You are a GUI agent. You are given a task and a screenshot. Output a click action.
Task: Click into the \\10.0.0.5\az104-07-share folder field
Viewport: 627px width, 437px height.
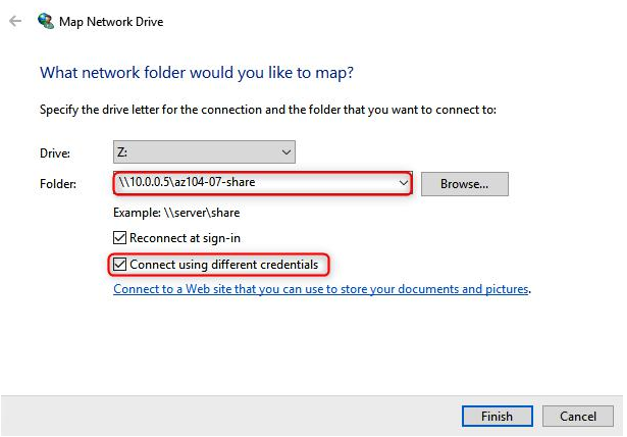click(262, 183)
